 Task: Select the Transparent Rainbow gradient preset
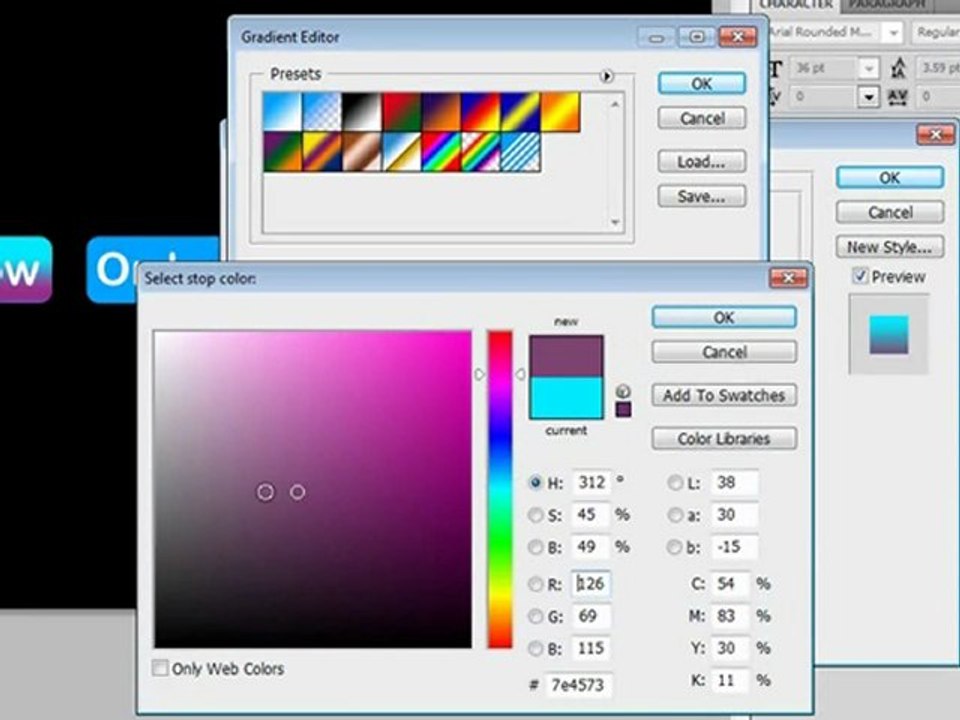point(481,152)
